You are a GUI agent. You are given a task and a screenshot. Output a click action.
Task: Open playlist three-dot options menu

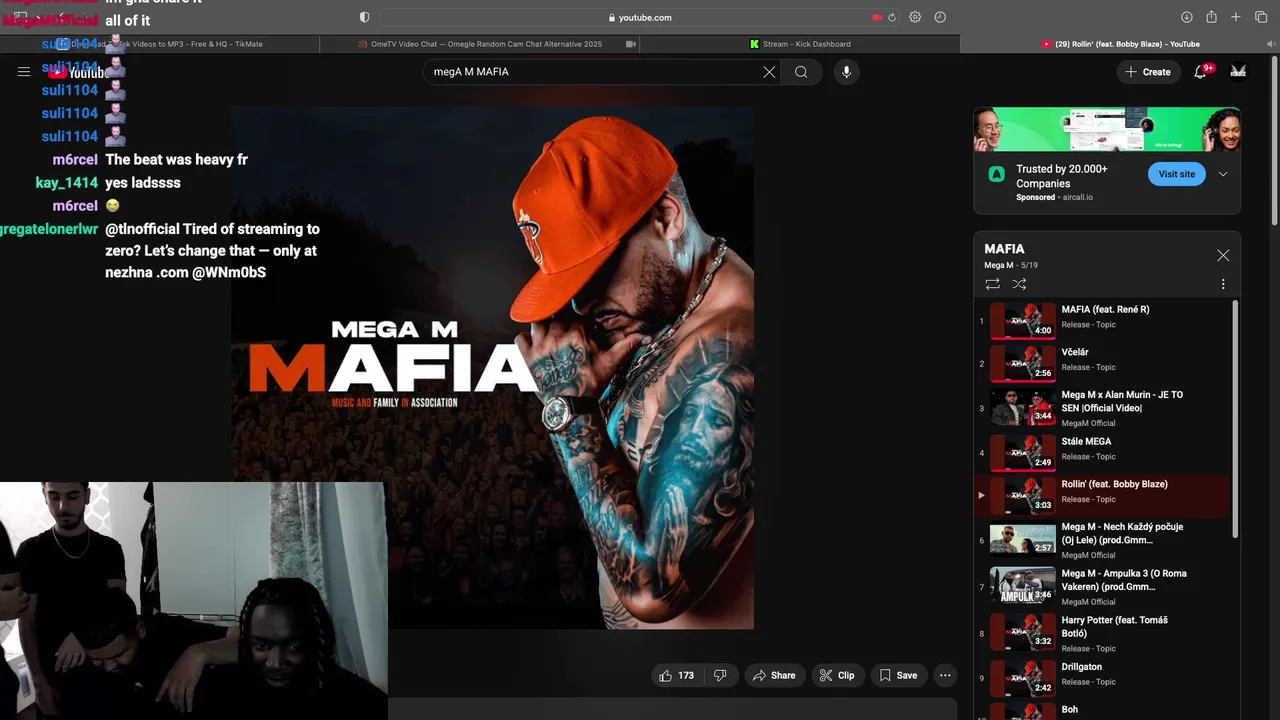(x=1223, y=284)
